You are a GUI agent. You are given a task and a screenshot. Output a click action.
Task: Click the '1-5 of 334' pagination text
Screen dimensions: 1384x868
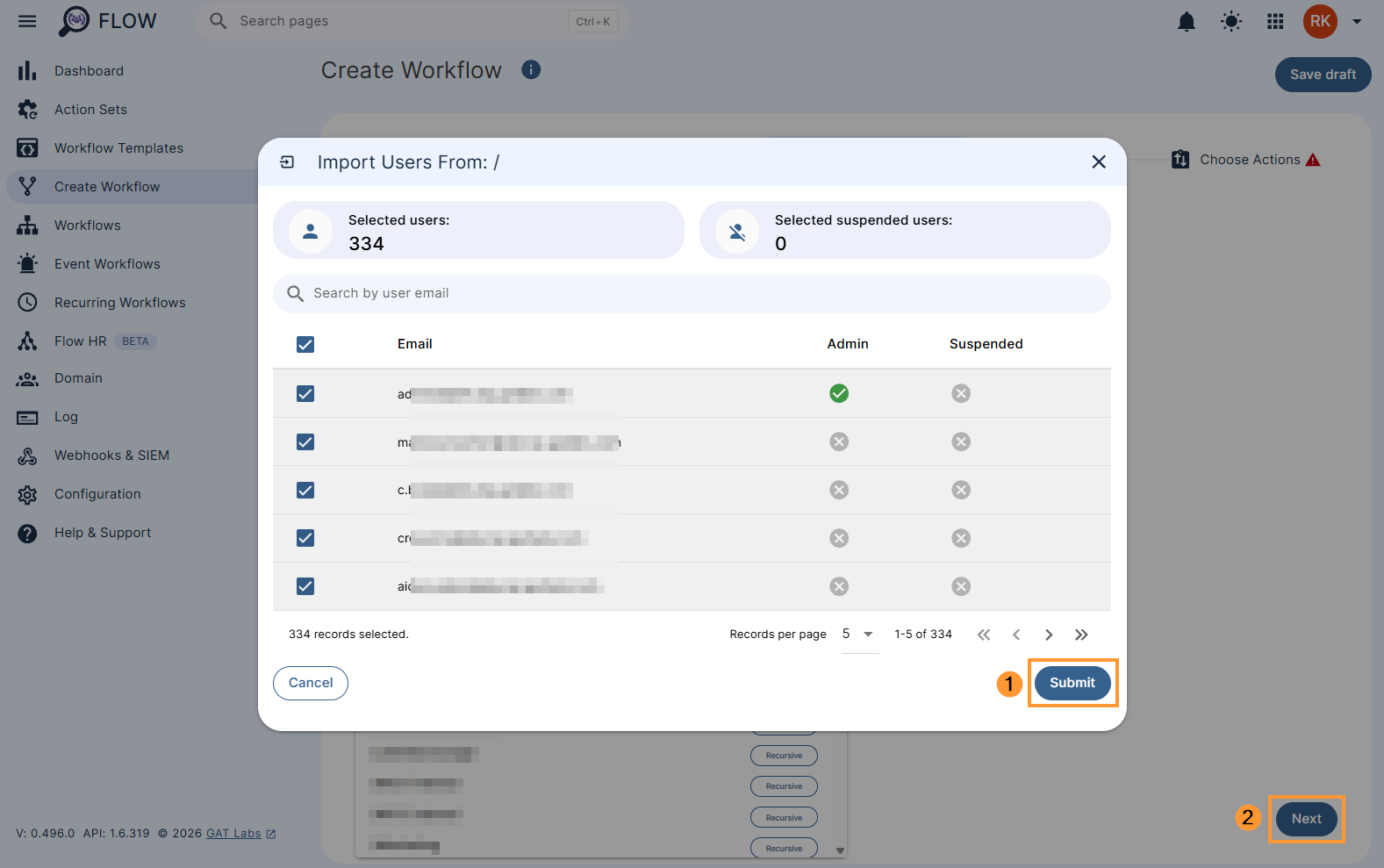923,635
